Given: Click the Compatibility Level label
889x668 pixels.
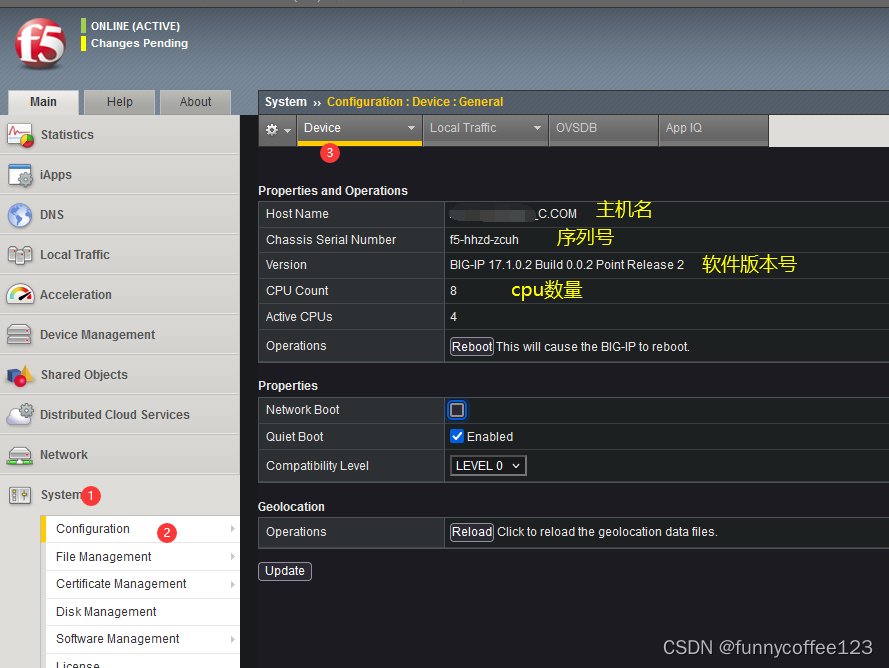Looking at the screenshot, I should (x=317, y=466).
